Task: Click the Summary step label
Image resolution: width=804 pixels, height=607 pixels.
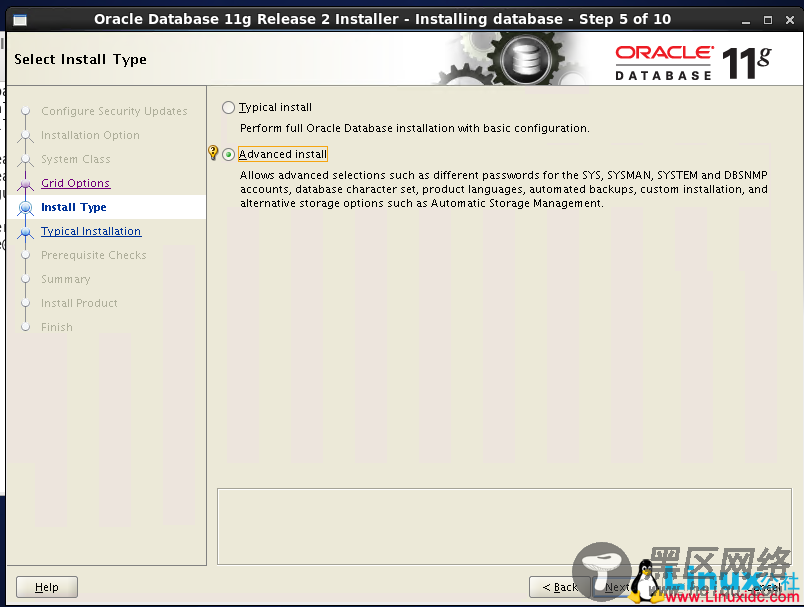Action: coord(66,279)
